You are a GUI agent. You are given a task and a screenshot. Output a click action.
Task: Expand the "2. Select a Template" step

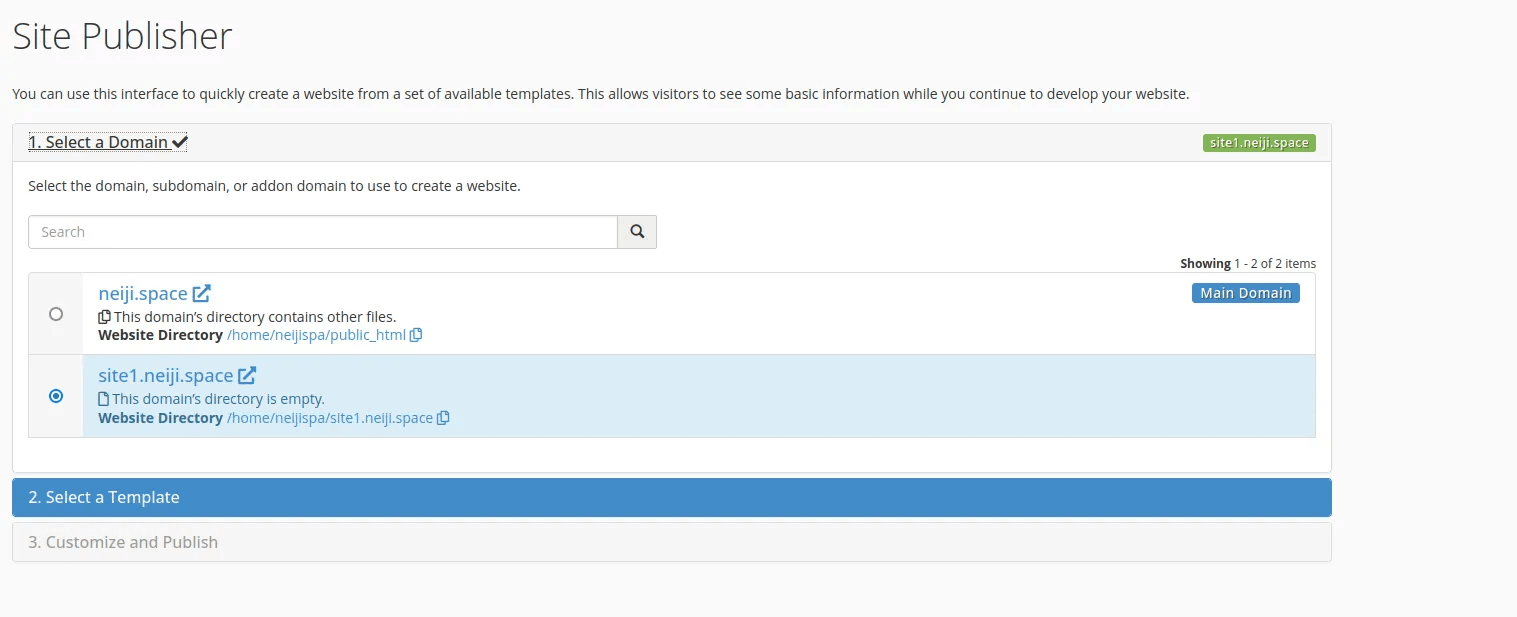click(x=672, y=497)
